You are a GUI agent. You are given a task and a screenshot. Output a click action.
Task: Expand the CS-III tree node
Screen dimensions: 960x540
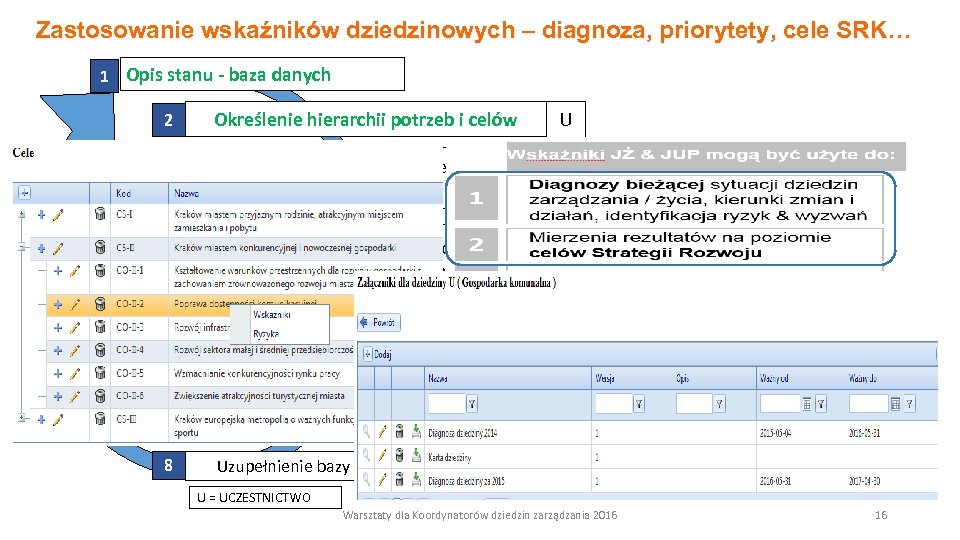click(21, 419)
